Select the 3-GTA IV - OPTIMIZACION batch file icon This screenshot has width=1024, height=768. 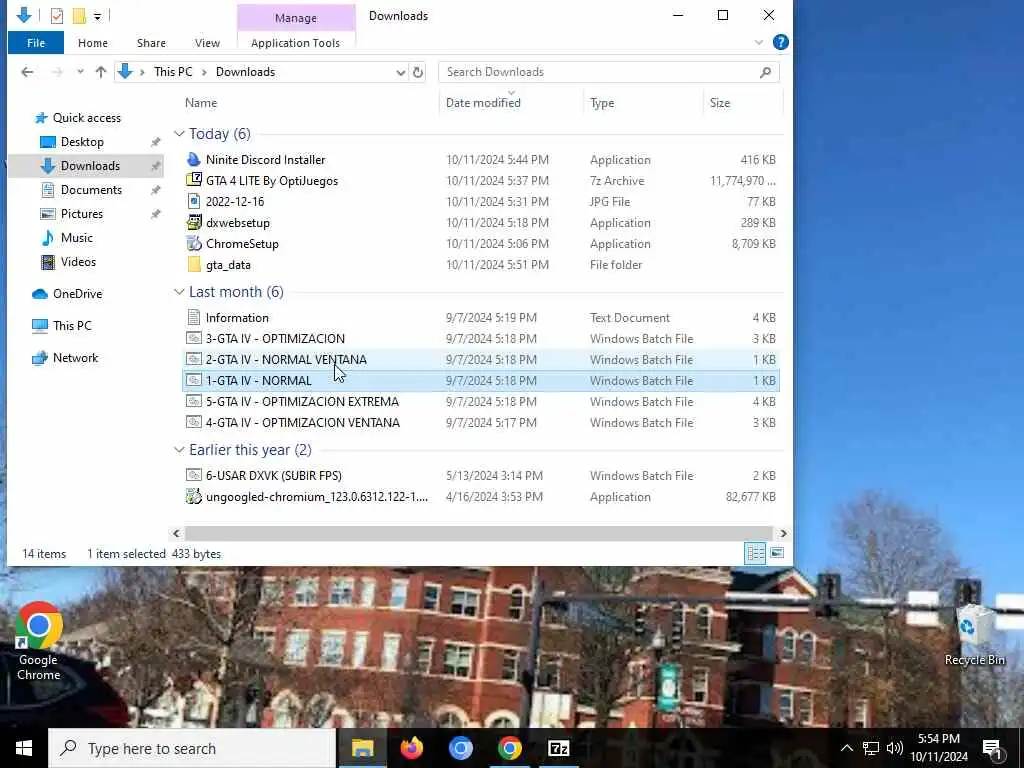(193, 338)
